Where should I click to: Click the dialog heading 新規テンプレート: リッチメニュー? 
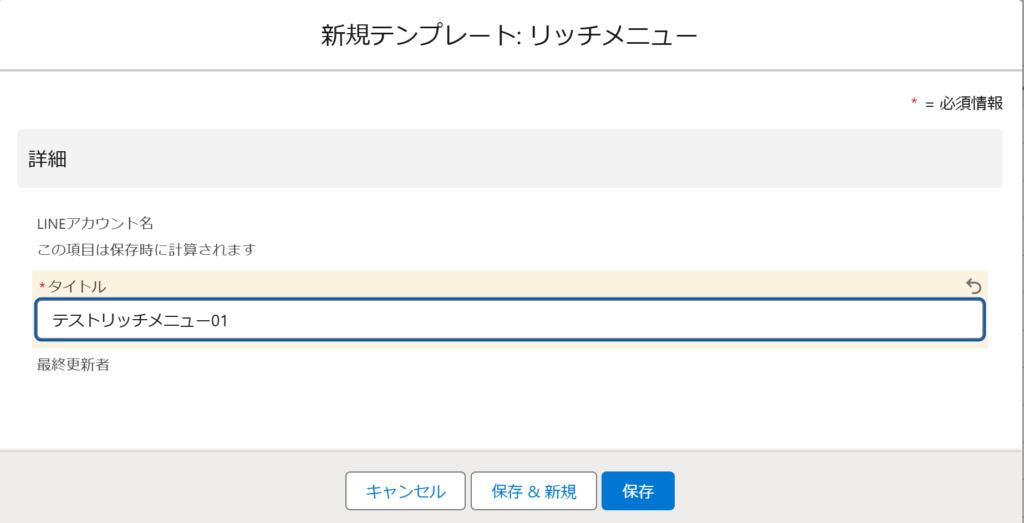tap(509, 36)
